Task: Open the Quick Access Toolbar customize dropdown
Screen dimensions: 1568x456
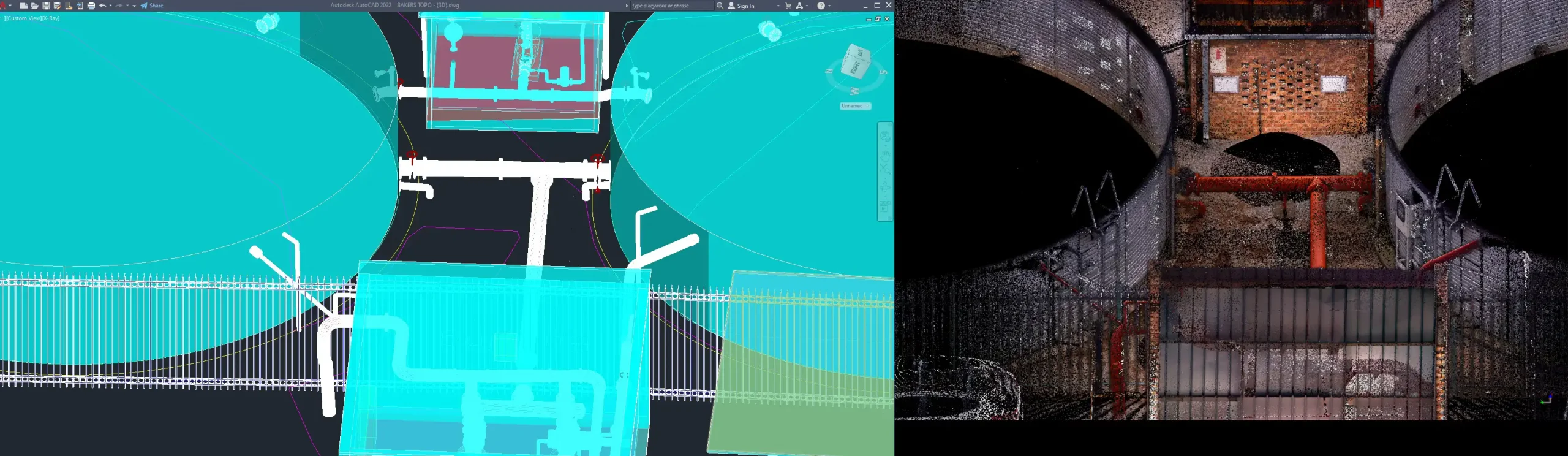Action: [x=134, y=6]
